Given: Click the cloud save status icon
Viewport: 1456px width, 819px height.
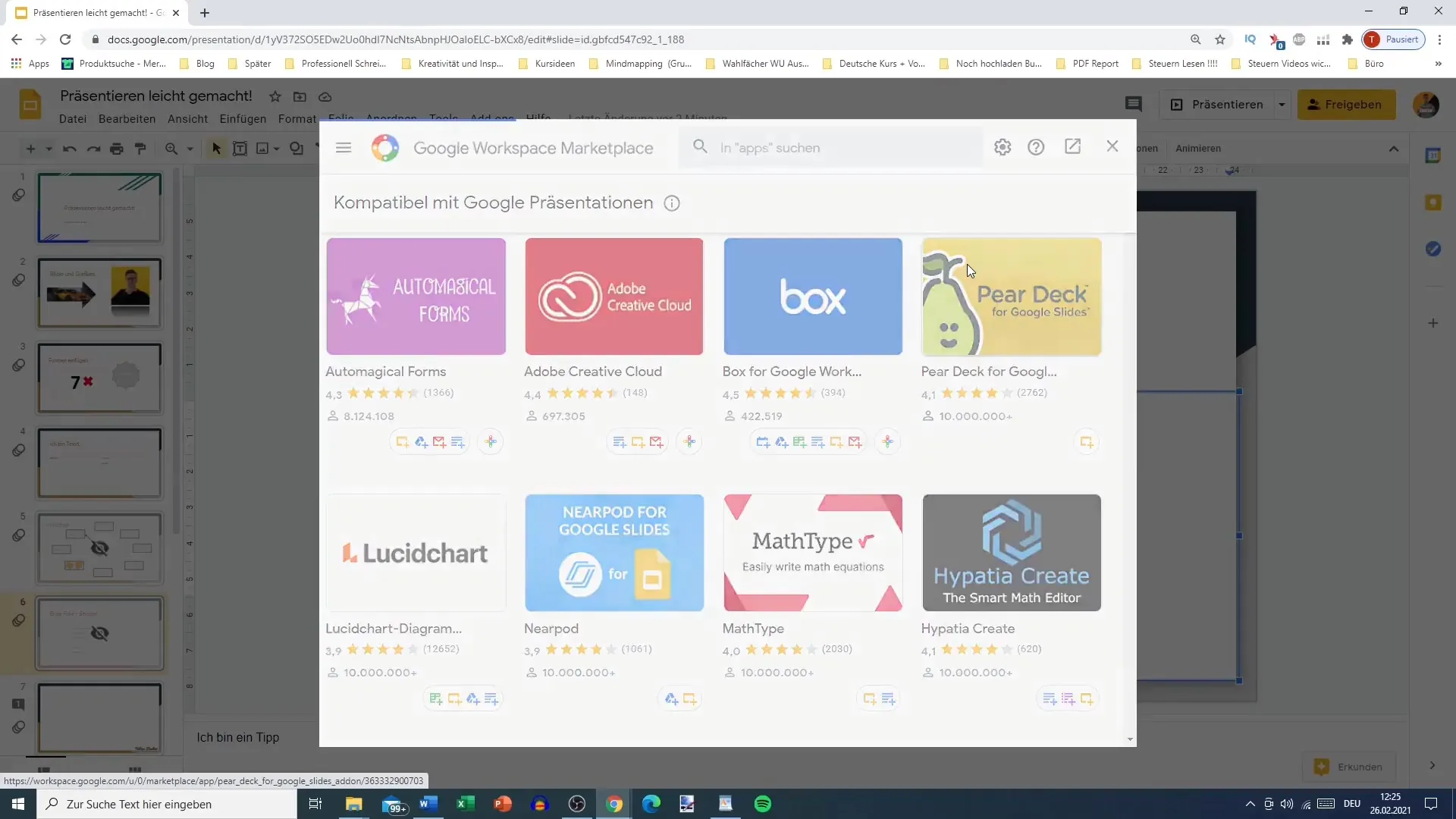Looking at the screenshot, I should pyautogui.click(x=325, y=96).
